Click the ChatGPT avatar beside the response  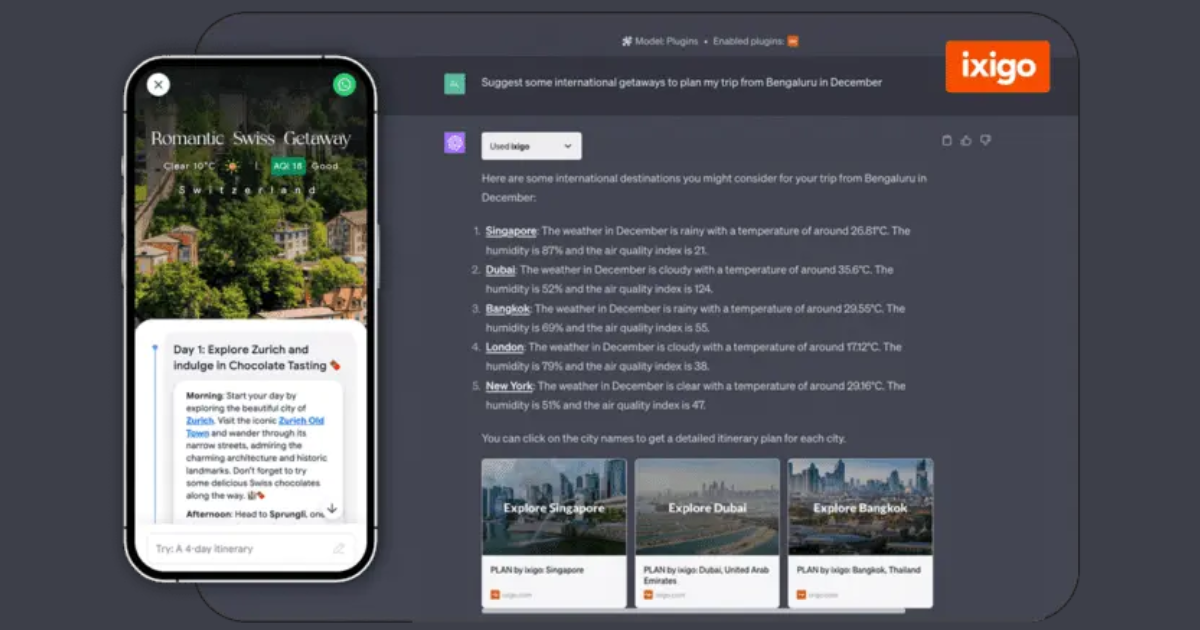pyautogui.click(x=455, y=143)
